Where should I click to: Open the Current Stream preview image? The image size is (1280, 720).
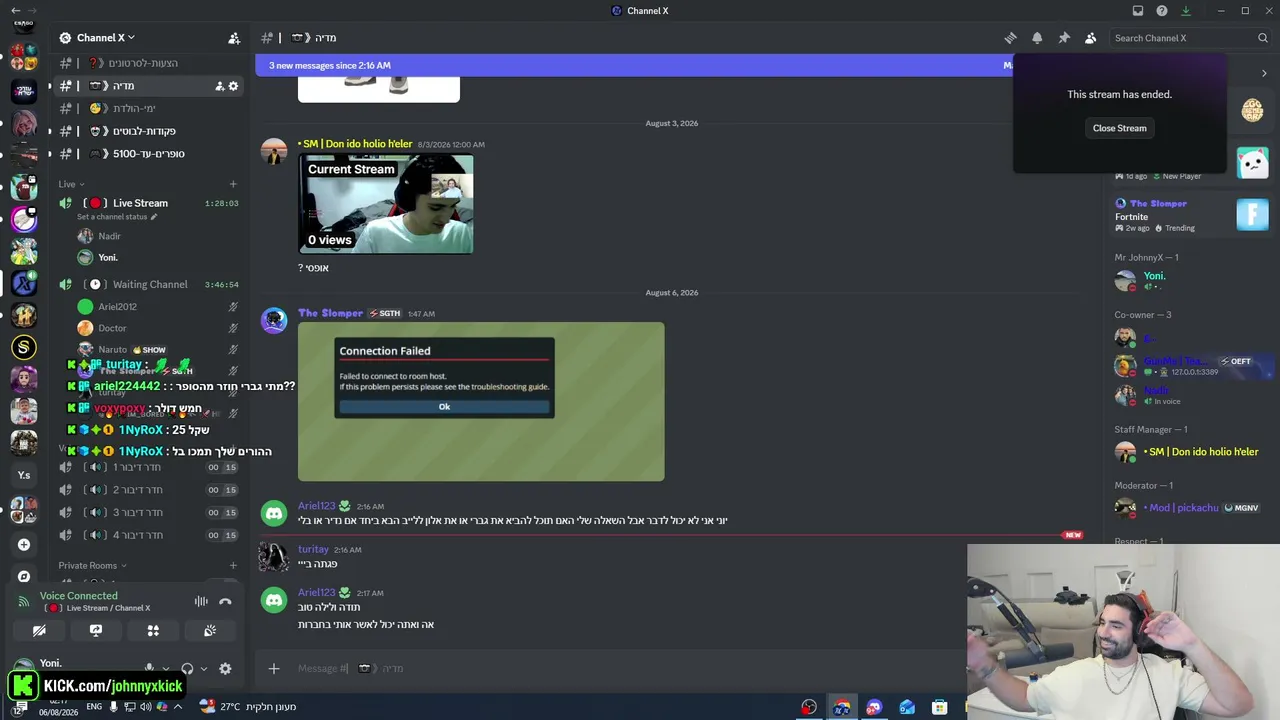(x=386, y=204)
